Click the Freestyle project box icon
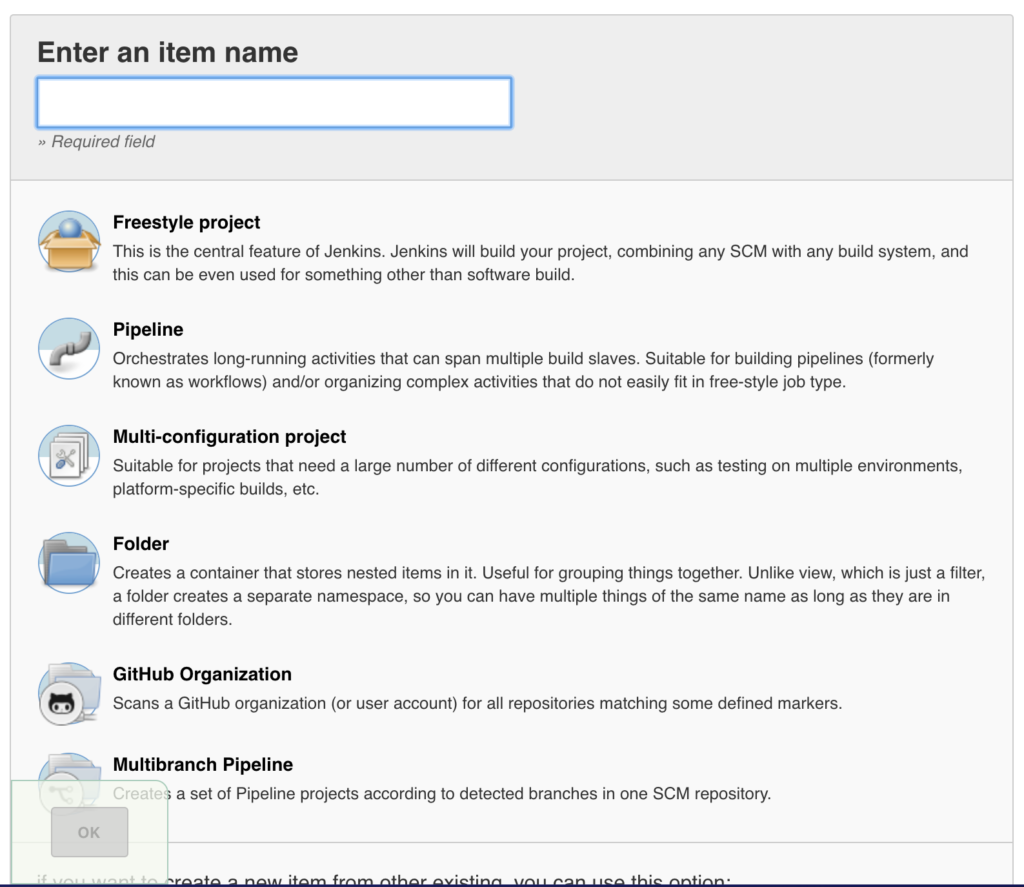This screenshot has height=887, width=1024. pos(69,242)
